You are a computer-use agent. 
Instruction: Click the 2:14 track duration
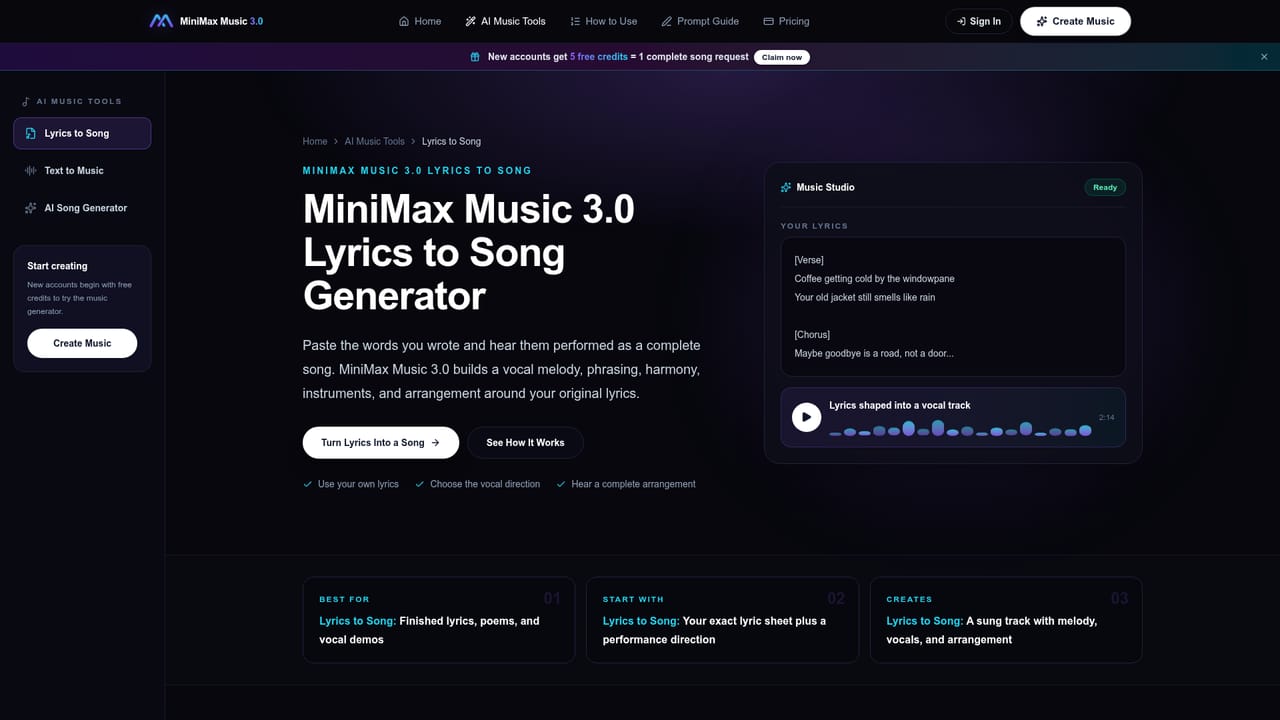1106,417
